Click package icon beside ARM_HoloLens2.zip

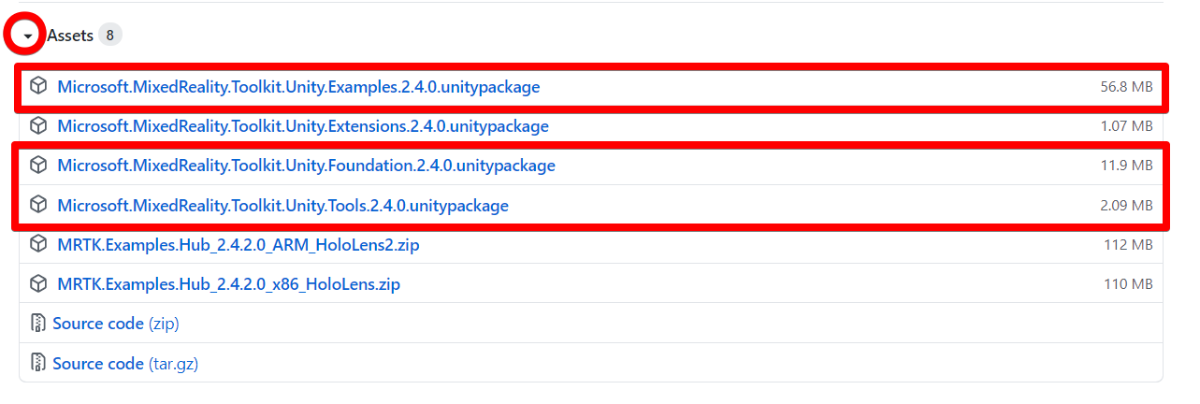[x=39, y=245]
